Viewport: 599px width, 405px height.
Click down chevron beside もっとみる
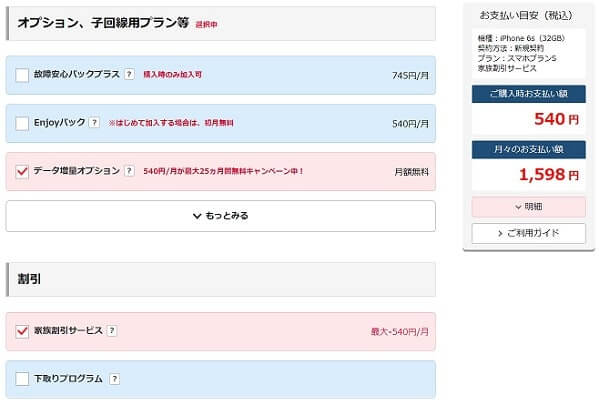197,216
